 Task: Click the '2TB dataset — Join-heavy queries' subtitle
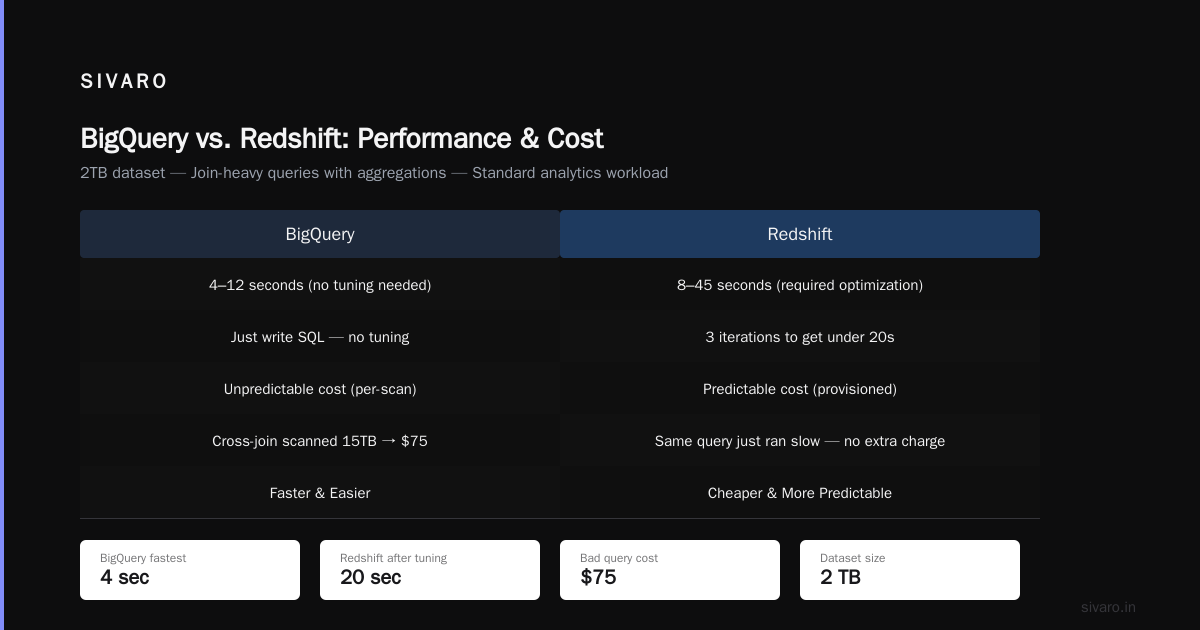tap(374, 173)
